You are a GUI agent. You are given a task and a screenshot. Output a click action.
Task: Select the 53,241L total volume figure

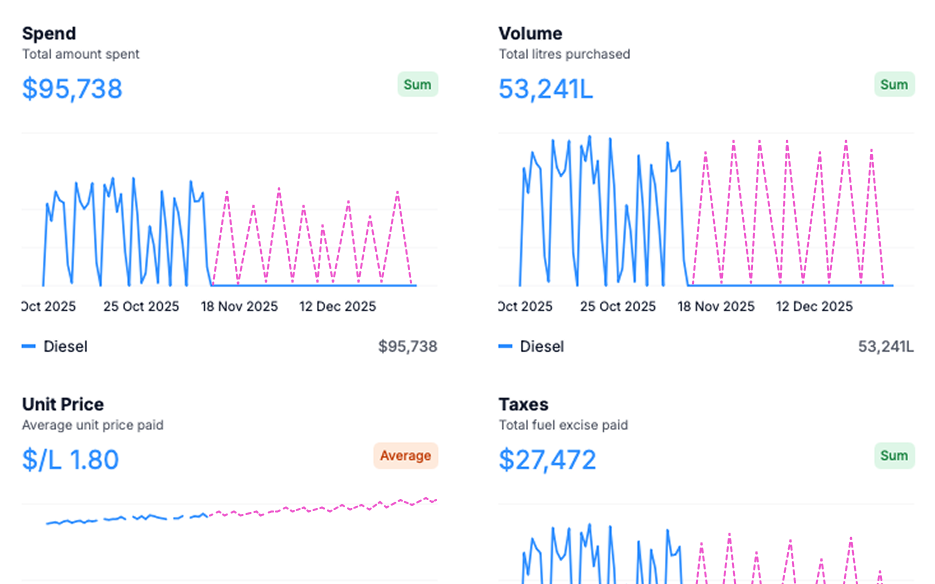coord(546,89)
